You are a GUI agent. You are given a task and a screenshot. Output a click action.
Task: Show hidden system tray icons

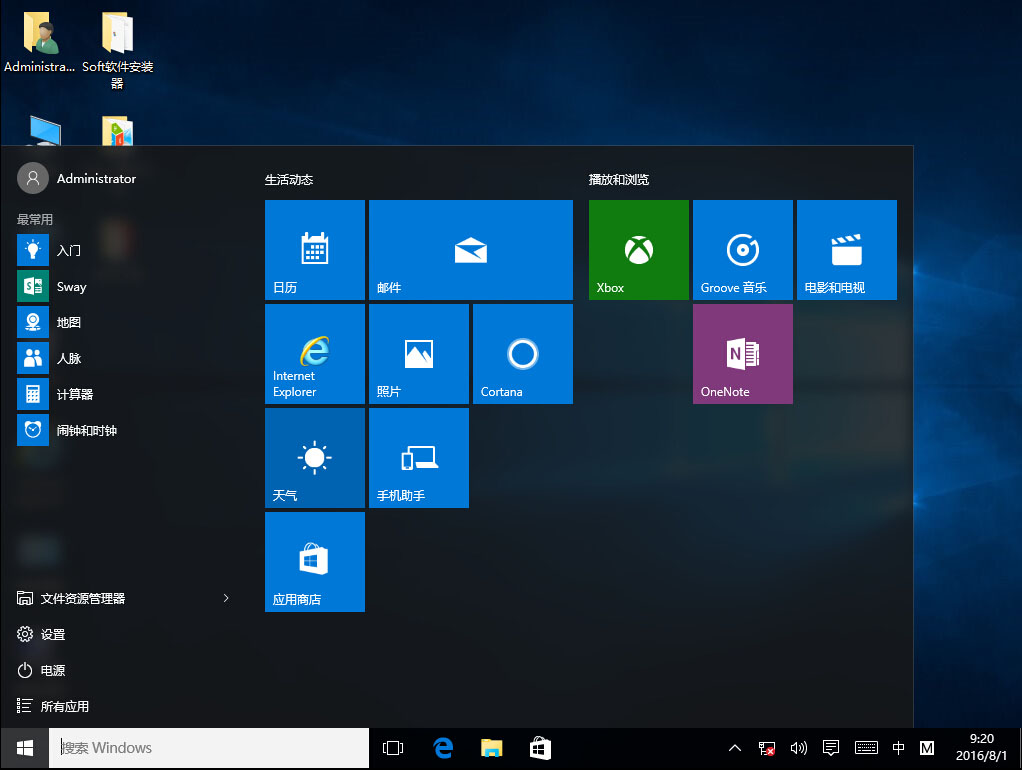(734, 748)
